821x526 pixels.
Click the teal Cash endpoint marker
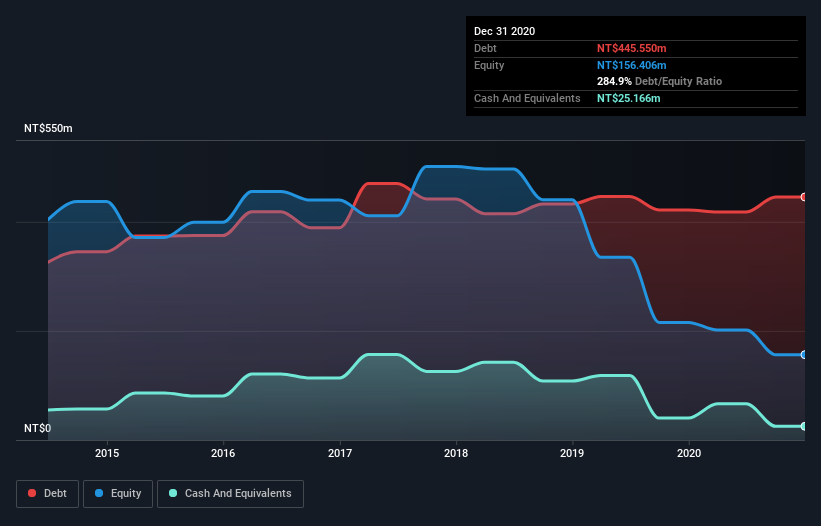point(804,427)
